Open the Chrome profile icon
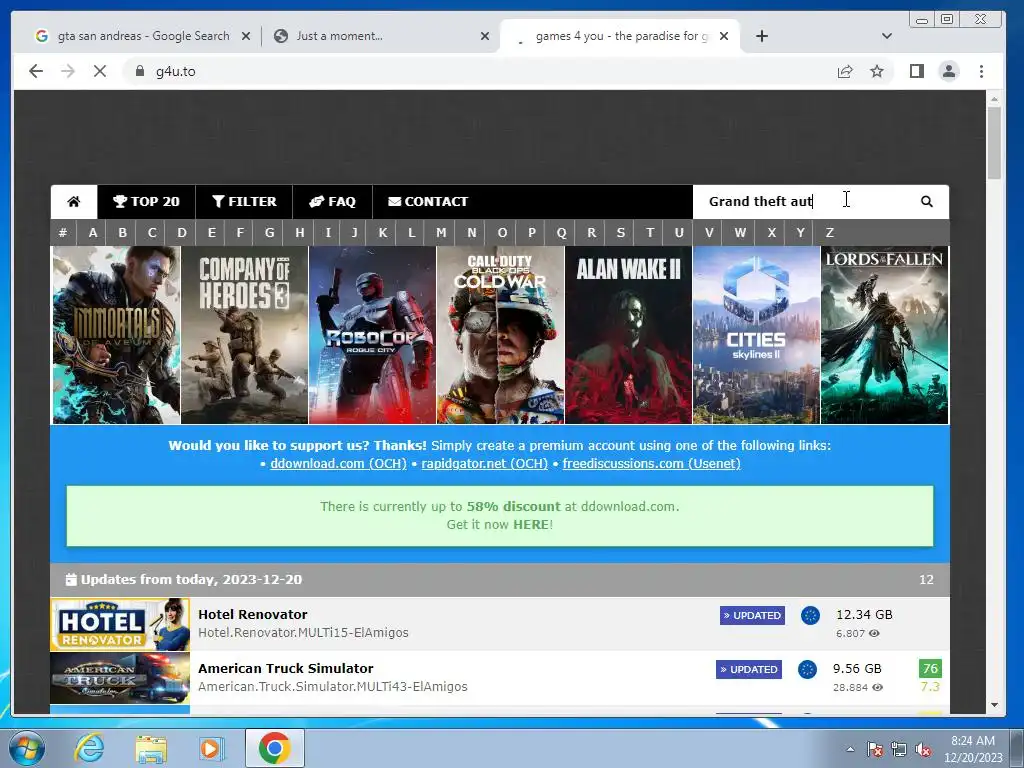Viewport: 1024px width, 768px height. (949, 71)
